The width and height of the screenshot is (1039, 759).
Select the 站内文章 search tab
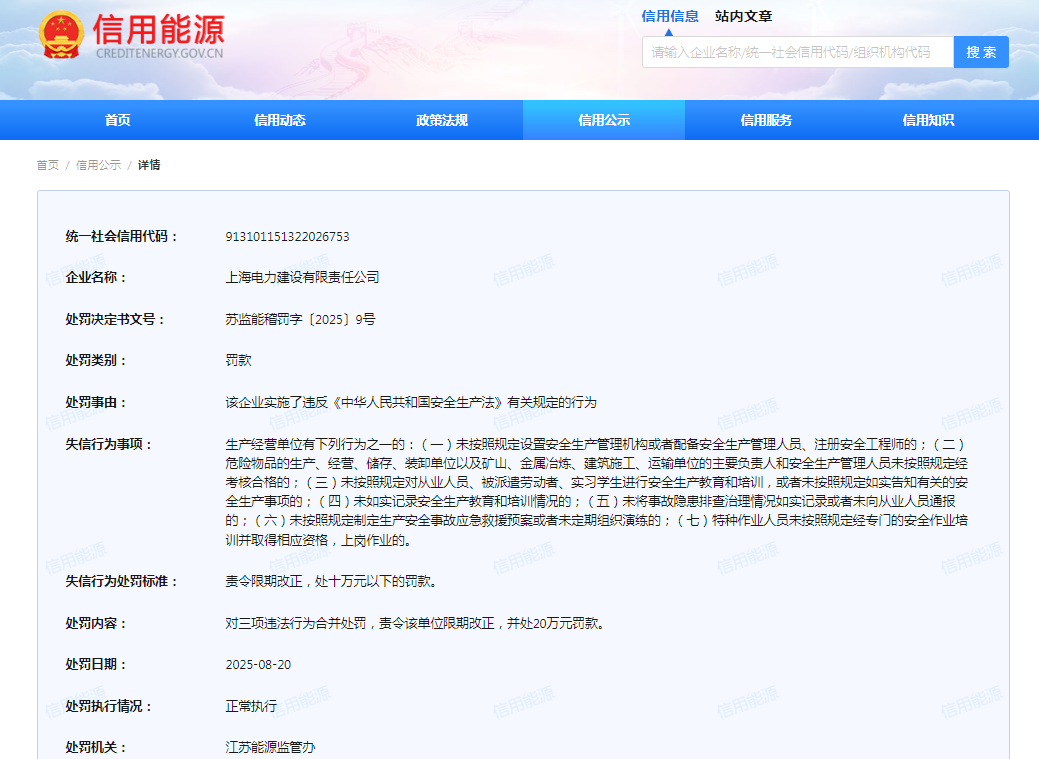coord(743,16)
